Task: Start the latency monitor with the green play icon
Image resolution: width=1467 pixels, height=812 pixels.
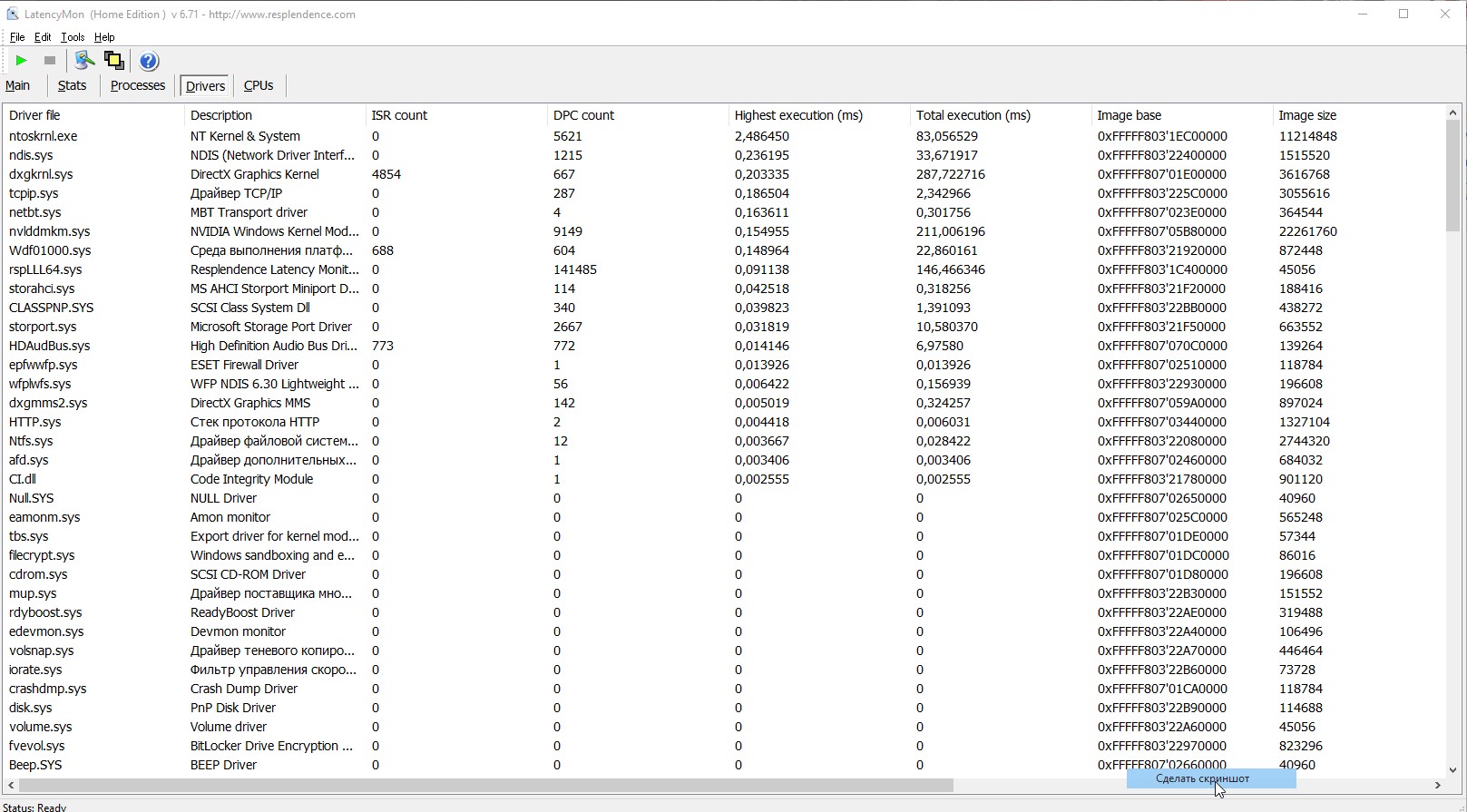Action: pyautogui.click(x=21, y=61)
